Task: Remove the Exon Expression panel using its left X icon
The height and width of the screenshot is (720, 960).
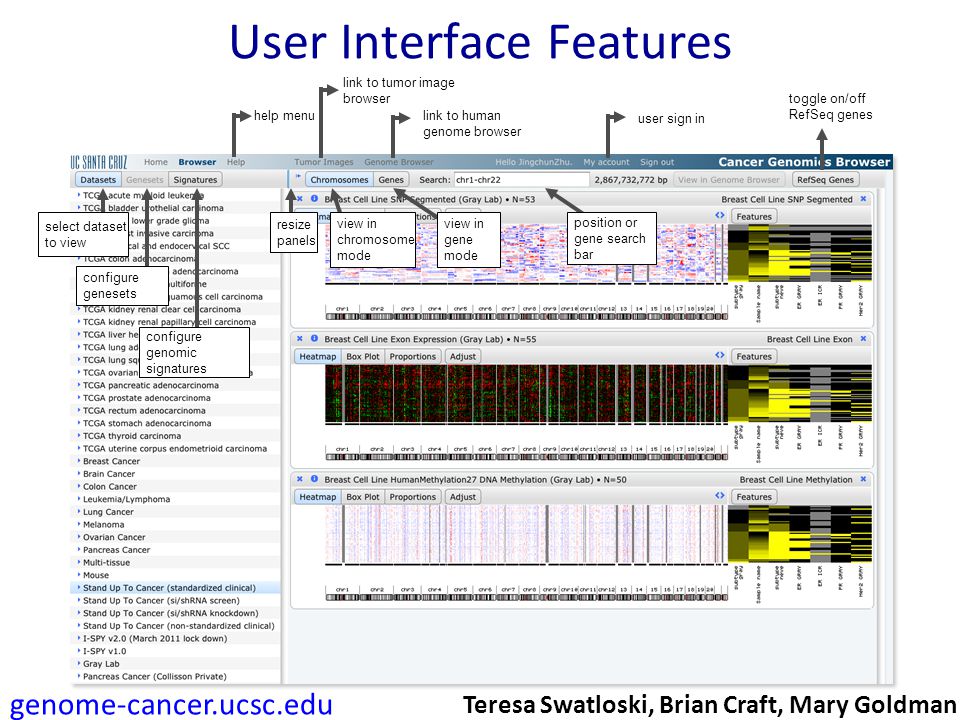Action: point(299,339)
